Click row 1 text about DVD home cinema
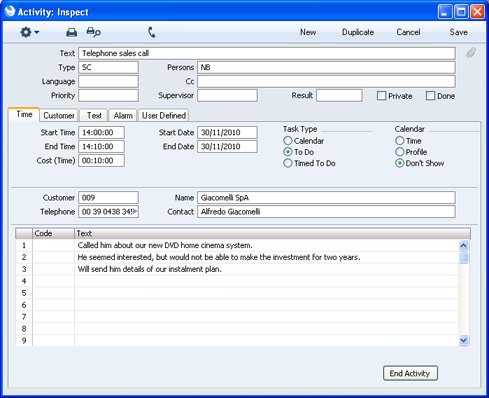This screenshot has height=398, width=489. point(165,245)
